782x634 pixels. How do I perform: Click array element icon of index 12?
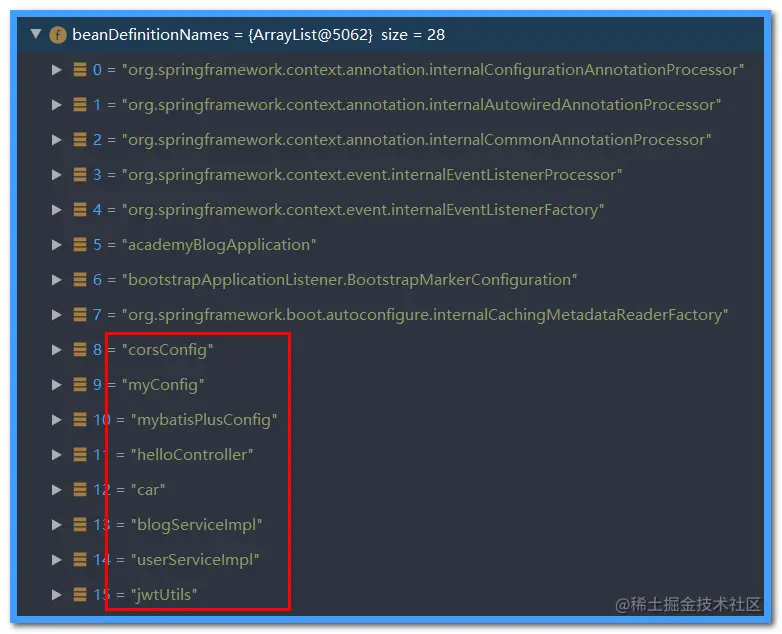coord(80,489)
